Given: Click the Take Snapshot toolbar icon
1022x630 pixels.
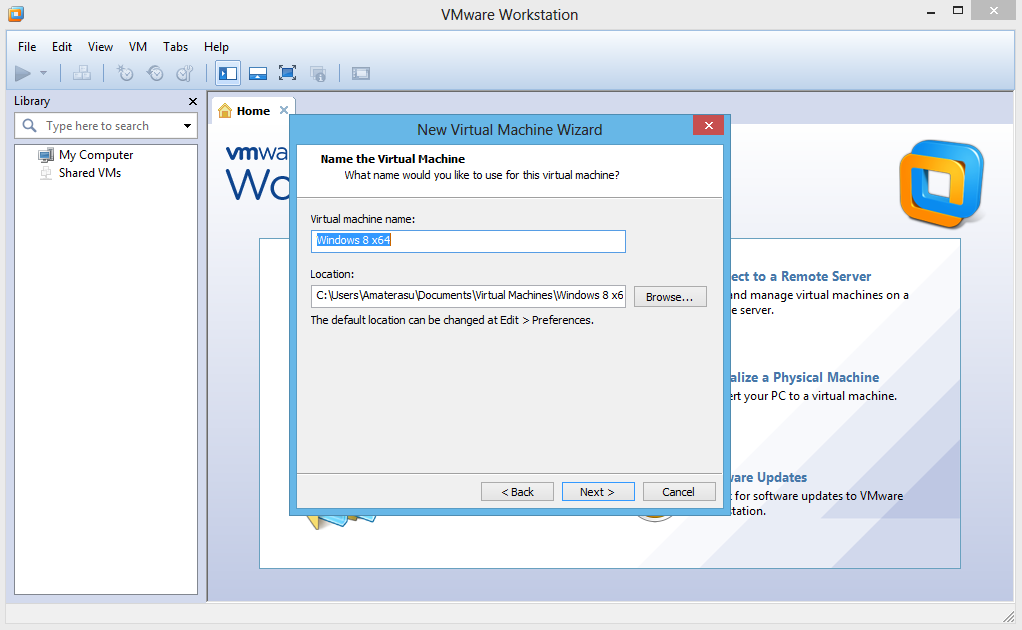Looking at the screenshot, I should 124,74.
